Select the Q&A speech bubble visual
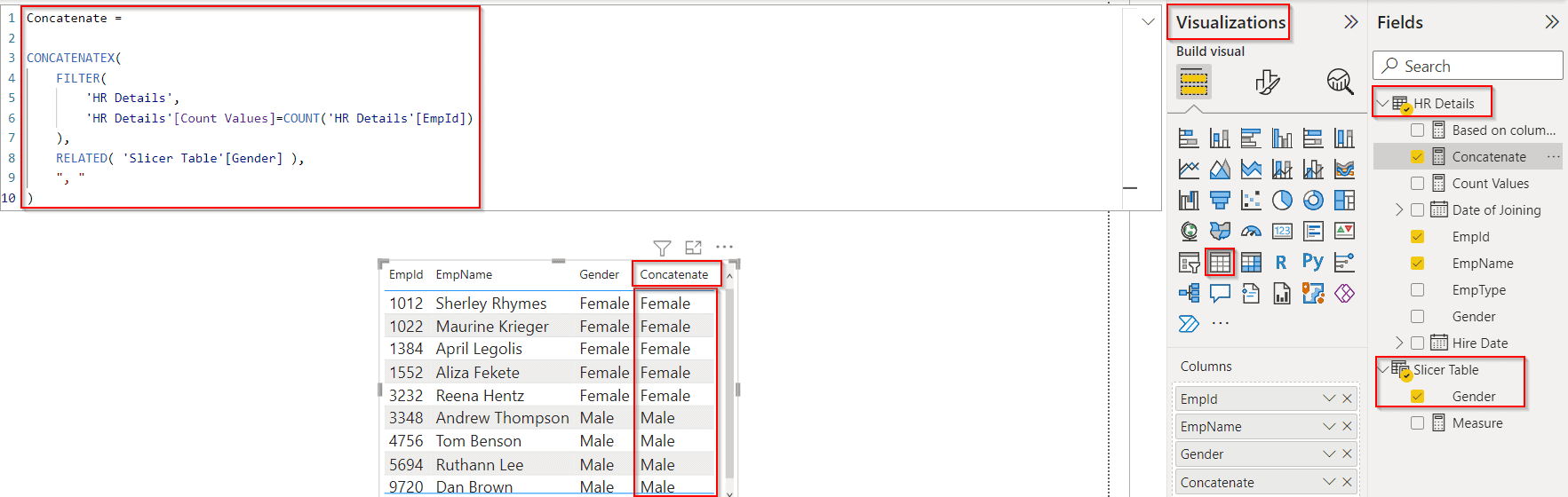1568x497 pixels. 1220,293
